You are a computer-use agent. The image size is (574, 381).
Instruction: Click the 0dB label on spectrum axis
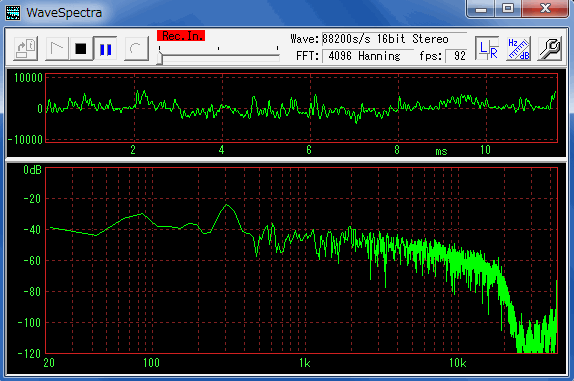pyautogui.click(x=32, y=170)
